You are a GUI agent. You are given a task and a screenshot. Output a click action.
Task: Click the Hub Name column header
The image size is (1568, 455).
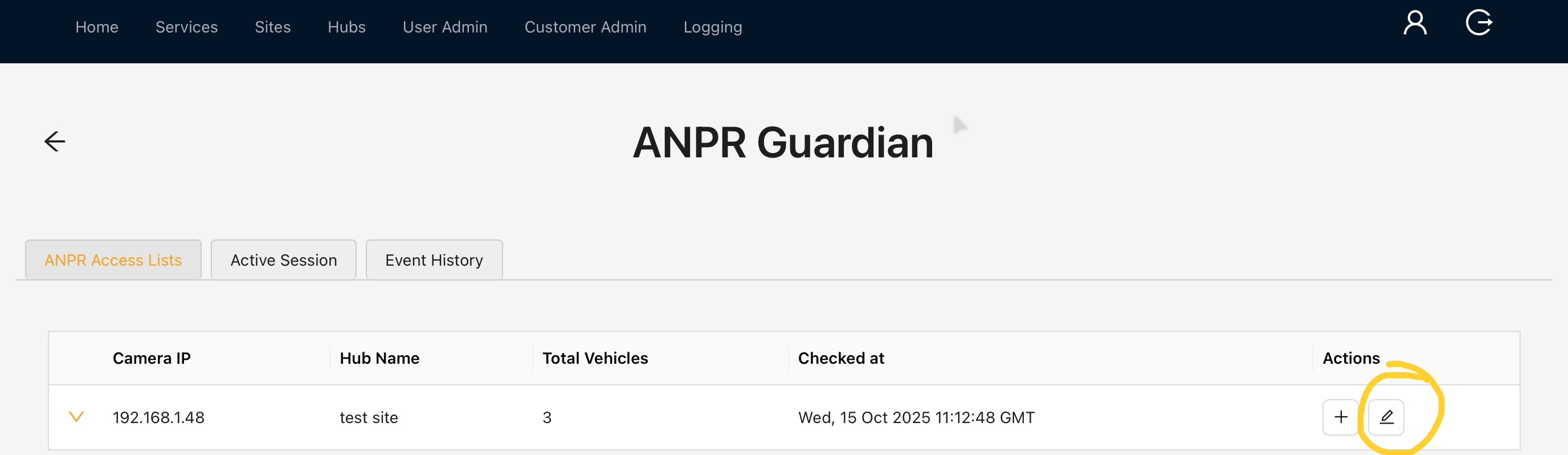tap(379, 358)
